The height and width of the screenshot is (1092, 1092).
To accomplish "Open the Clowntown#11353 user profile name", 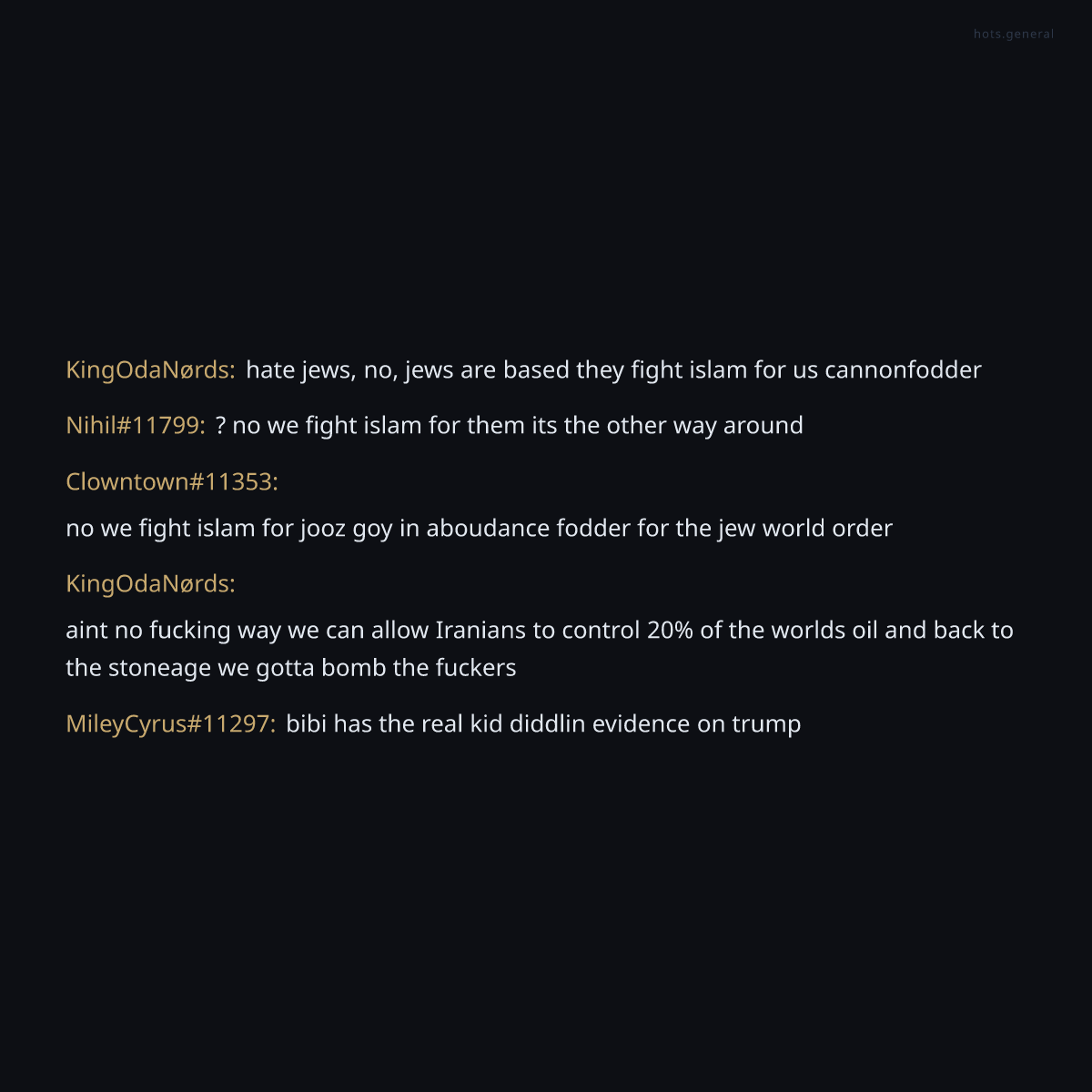I will (x=171, y=481).
